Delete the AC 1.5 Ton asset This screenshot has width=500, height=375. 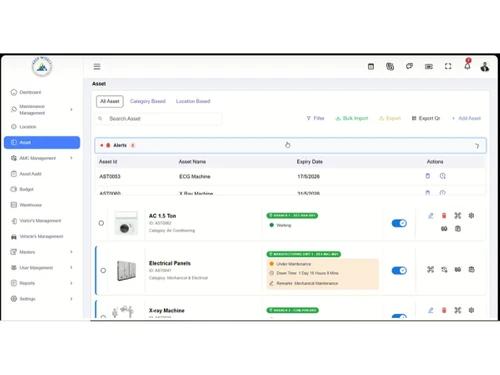pos(444,216)
